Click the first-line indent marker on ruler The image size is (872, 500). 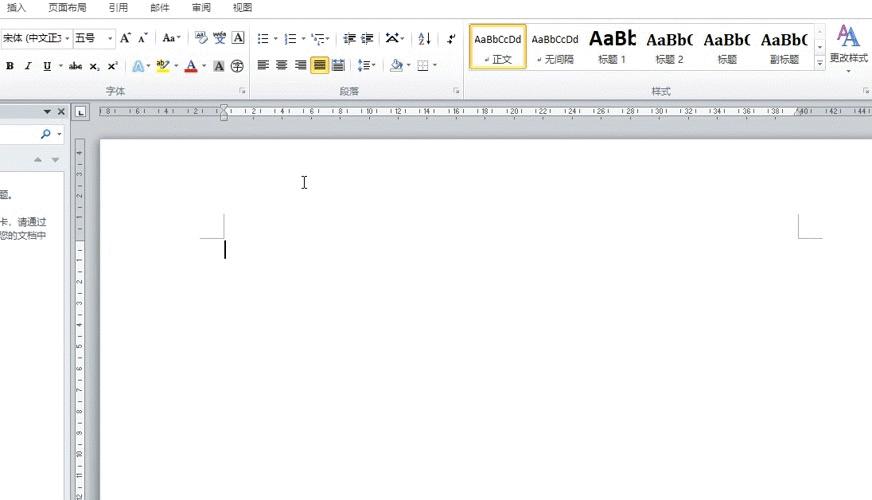point(224,107)
